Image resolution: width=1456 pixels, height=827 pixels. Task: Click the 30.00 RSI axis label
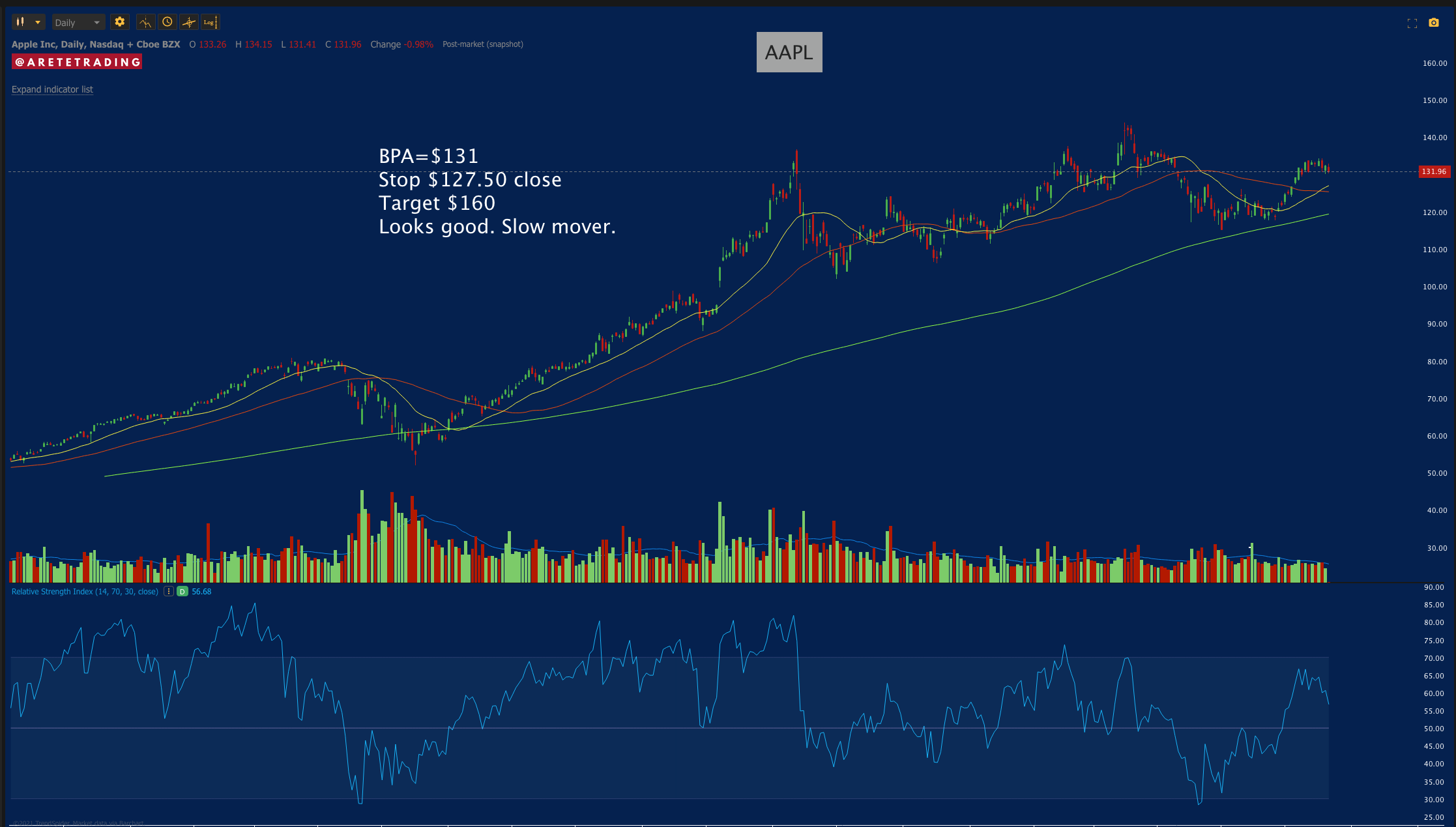pos(1434,800)
